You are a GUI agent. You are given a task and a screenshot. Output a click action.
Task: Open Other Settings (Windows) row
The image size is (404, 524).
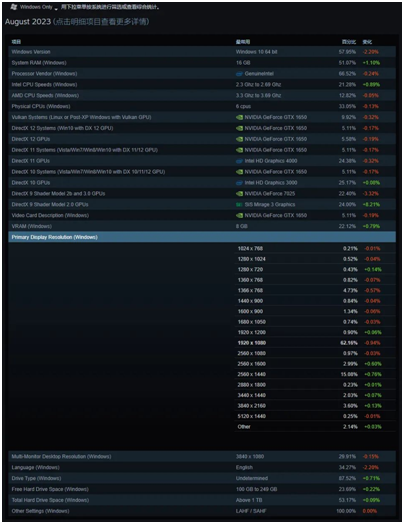pos(202,511)
